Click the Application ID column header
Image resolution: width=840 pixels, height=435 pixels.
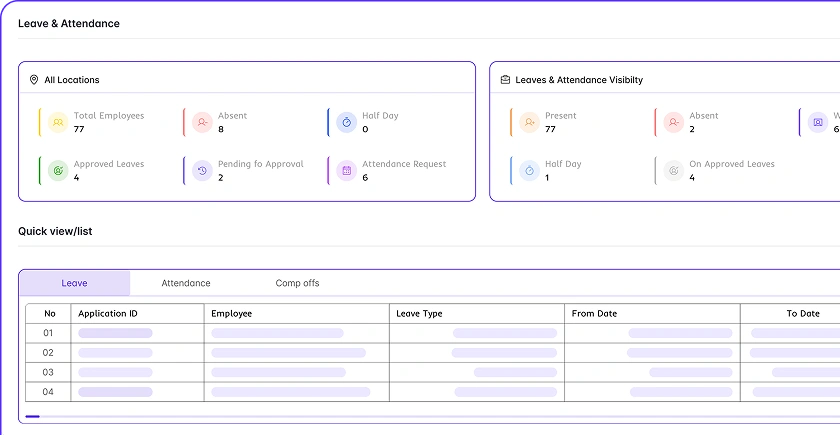click(x=108, y=314)
